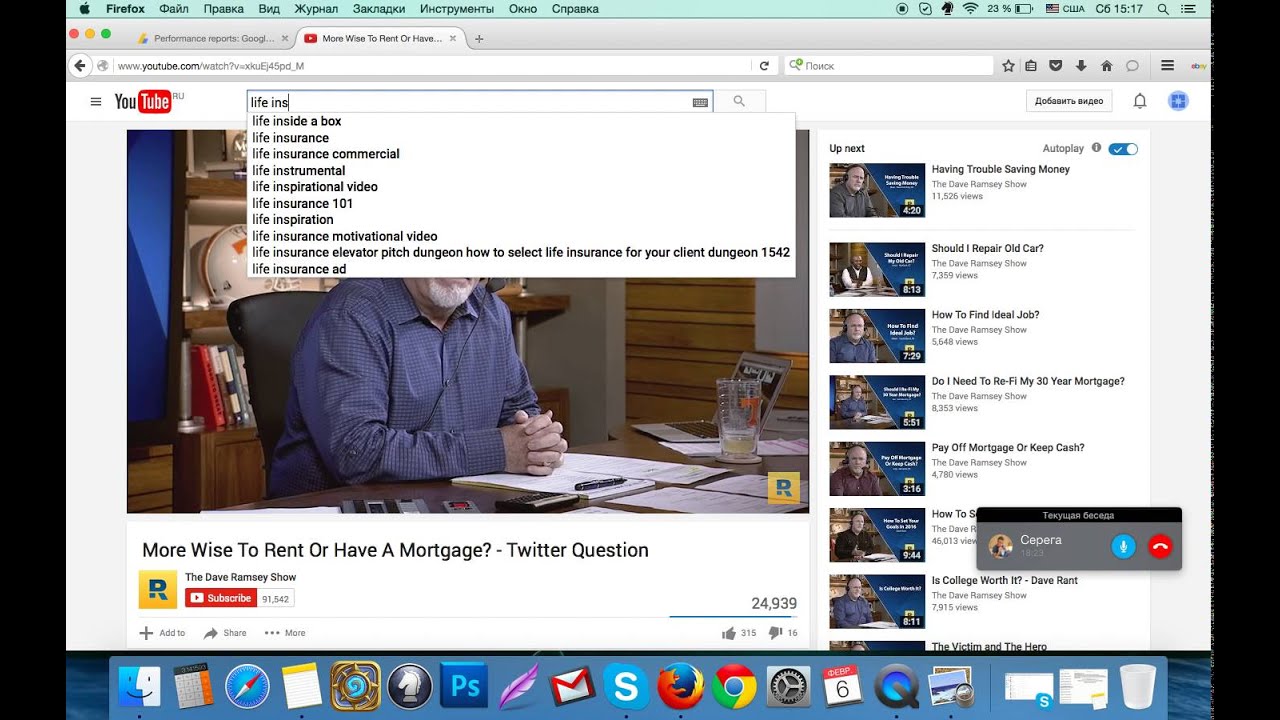Open Spotlight search in the menu bar
This screenshot has height=720, width=1280.
coord(1162,9)
